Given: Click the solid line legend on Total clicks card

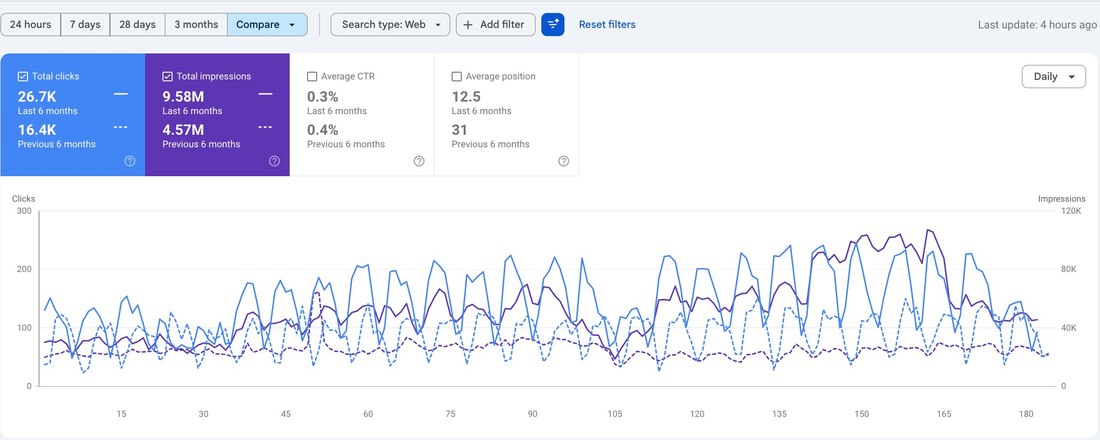Looking at the screenshot, I should [121, 94].
